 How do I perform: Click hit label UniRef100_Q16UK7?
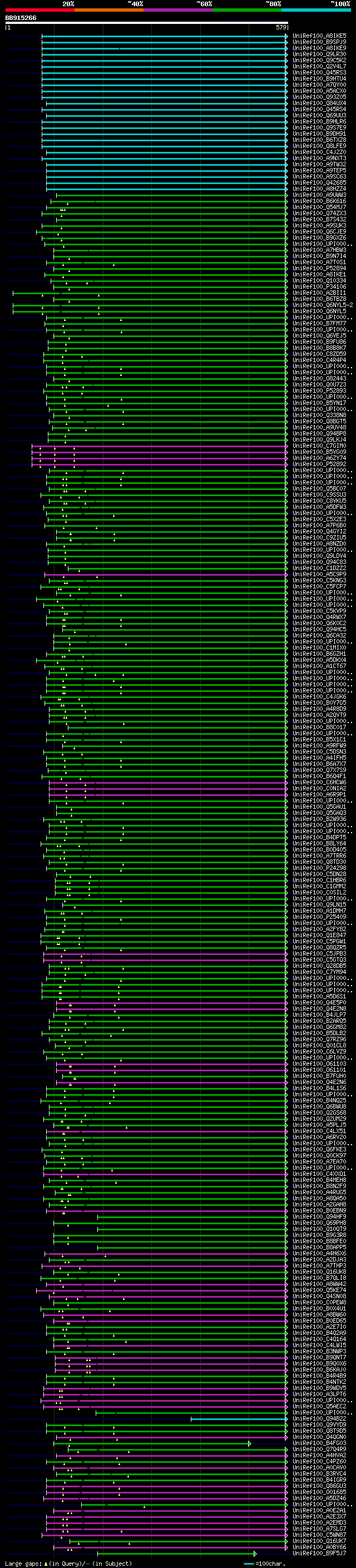319,1541
